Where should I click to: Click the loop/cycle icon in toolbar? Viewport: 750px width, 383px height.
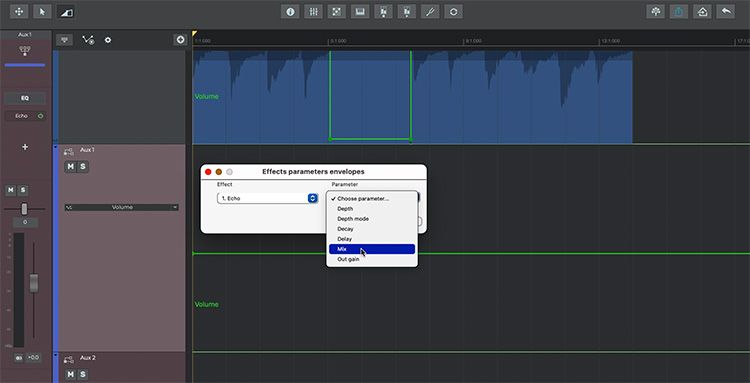pyautogui.click(x=453, y=11)
